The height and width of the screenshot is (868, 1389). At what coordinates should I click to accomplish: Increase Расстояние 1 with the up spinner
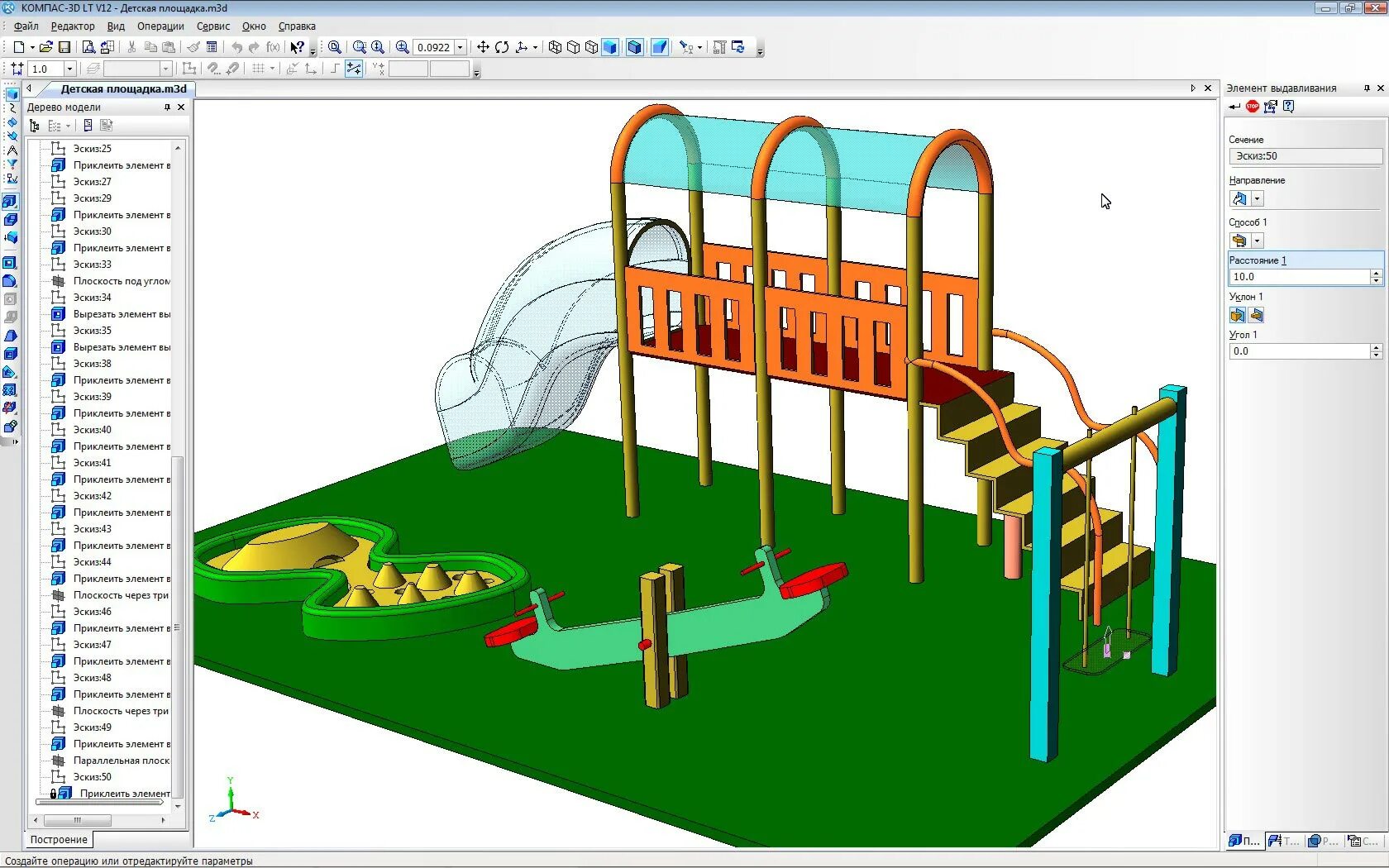click(x=1377, y=273)
